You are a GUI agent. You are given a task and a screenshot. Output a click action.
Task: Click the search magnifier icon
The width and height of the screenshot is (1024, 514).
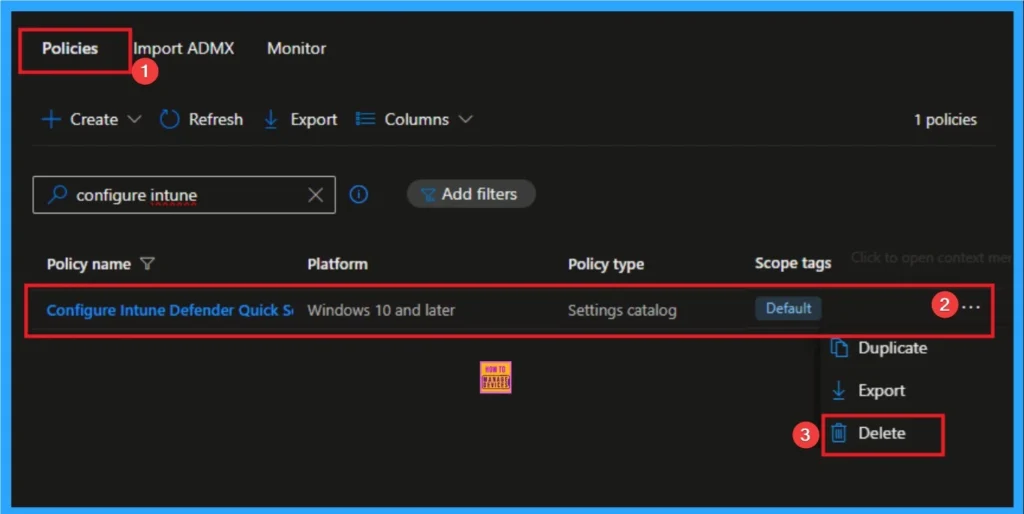pyautogui.click(x=57, y=194)
